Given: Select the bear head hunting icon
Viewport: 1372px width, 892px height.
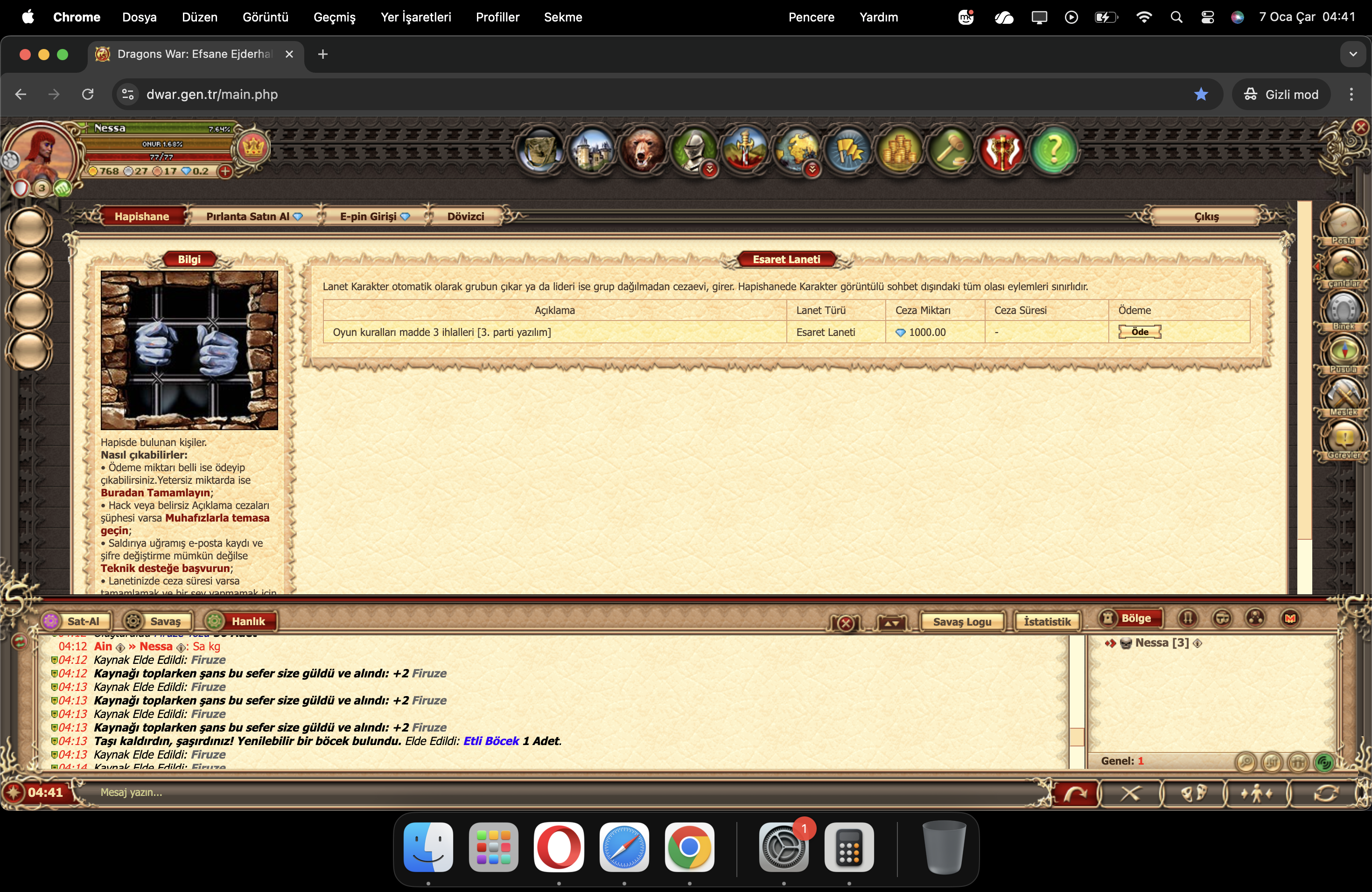Looking at the screenshot, I should [643, 150].
